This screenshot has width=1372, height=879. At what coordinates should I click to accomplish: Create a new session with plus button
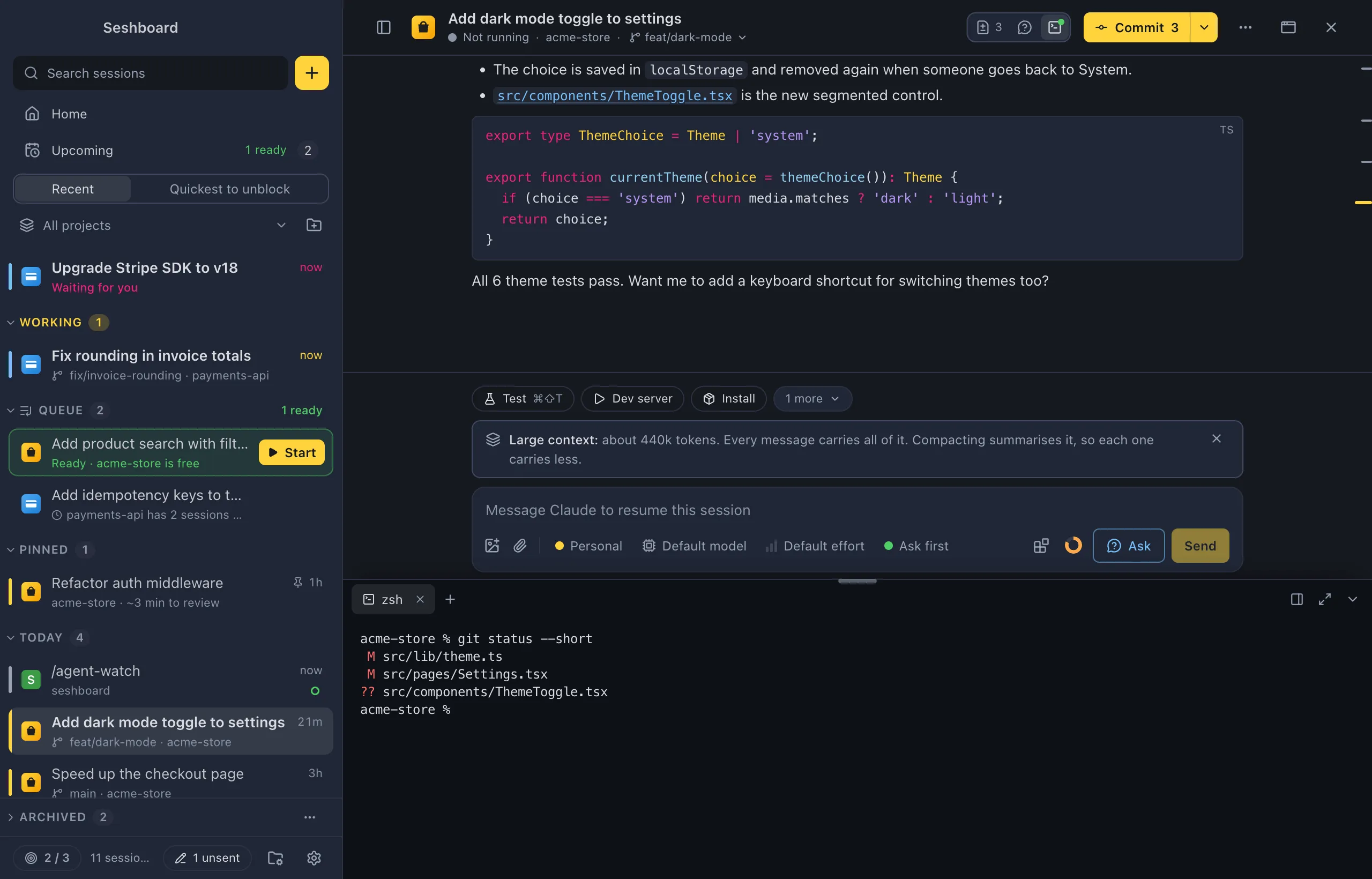tap(311, 73)
